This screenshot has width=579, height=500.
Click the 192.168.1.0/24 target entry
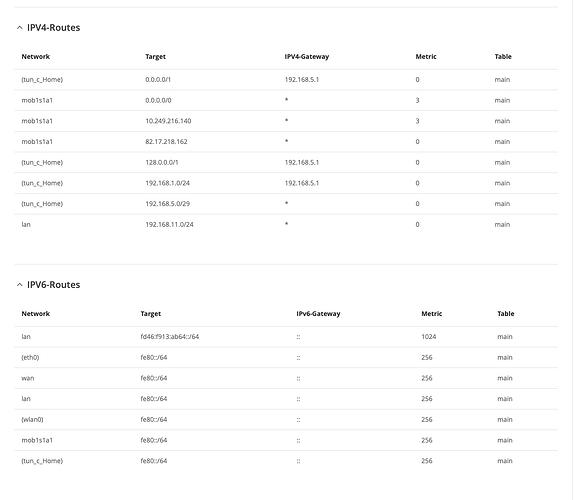(167, 183)
